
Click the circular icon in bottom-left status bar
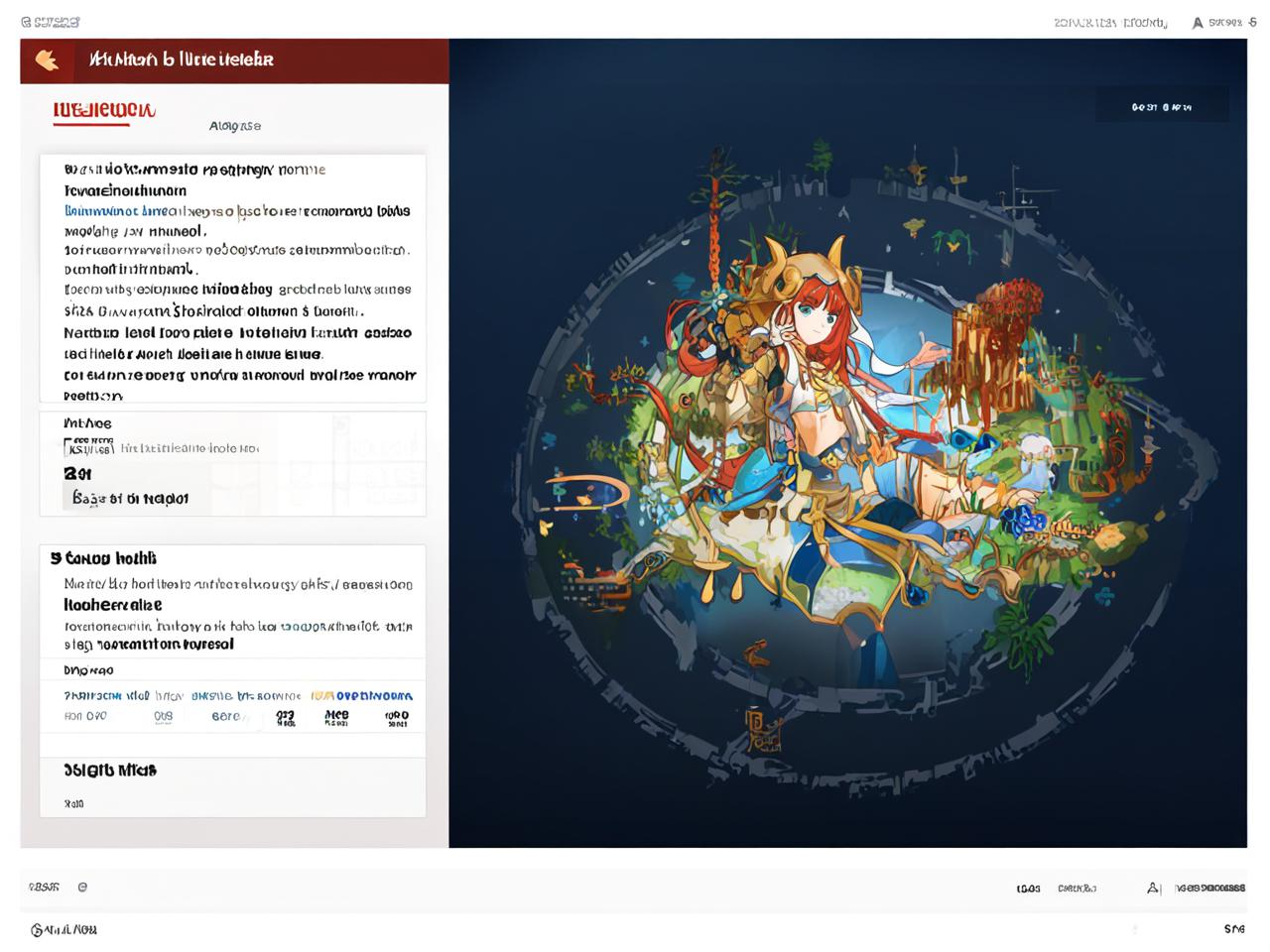82,887
